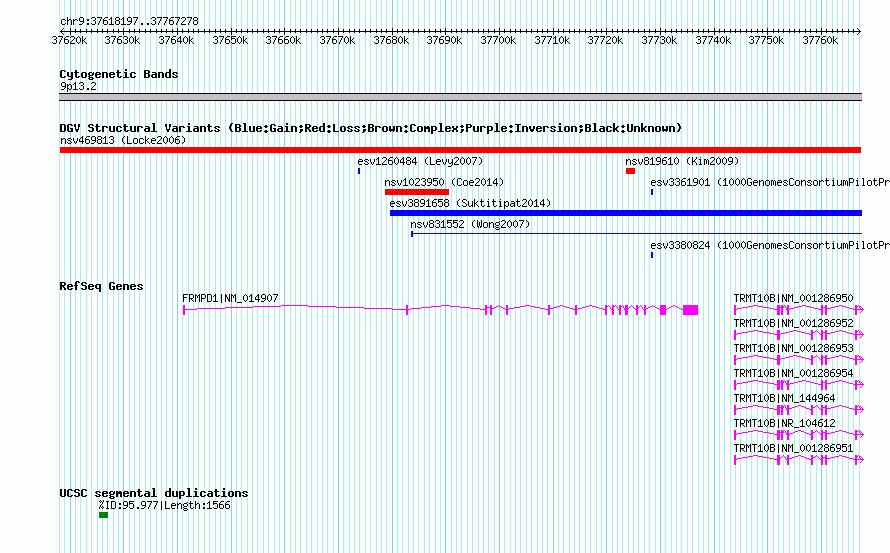Click the RefSeq Genes track title
Viewport: 890px width, 553px height.
click(x=101, y=286)
